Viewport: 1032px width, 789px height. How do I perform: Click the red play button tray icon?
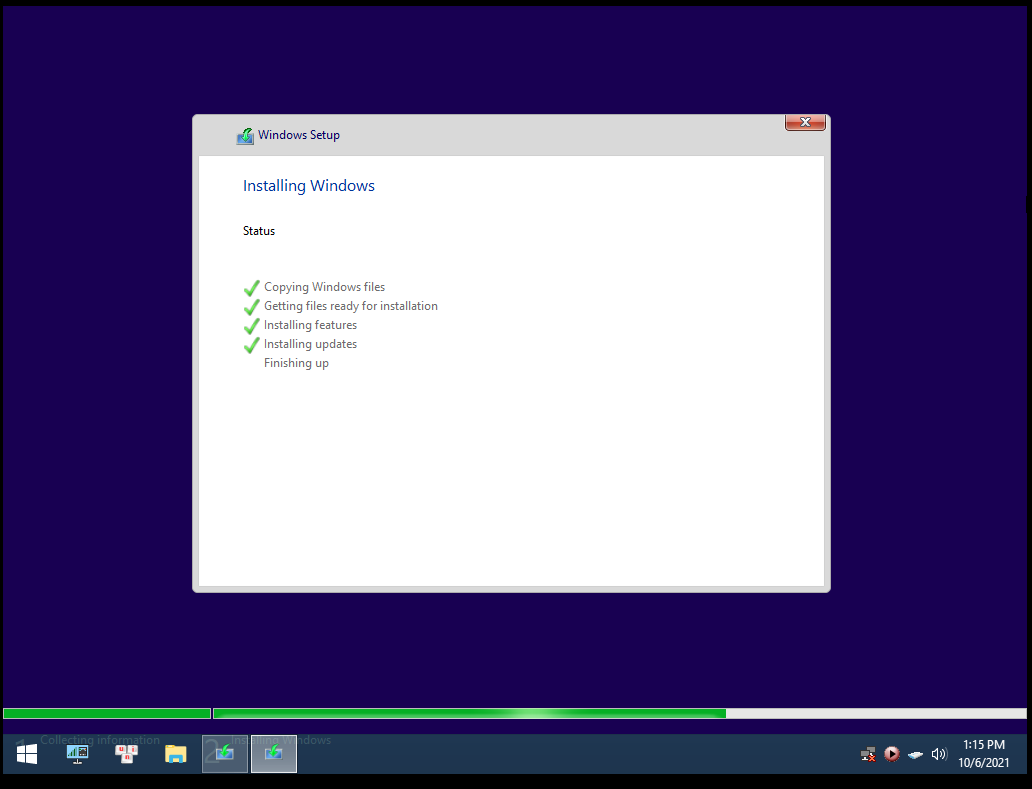[892, 754]
